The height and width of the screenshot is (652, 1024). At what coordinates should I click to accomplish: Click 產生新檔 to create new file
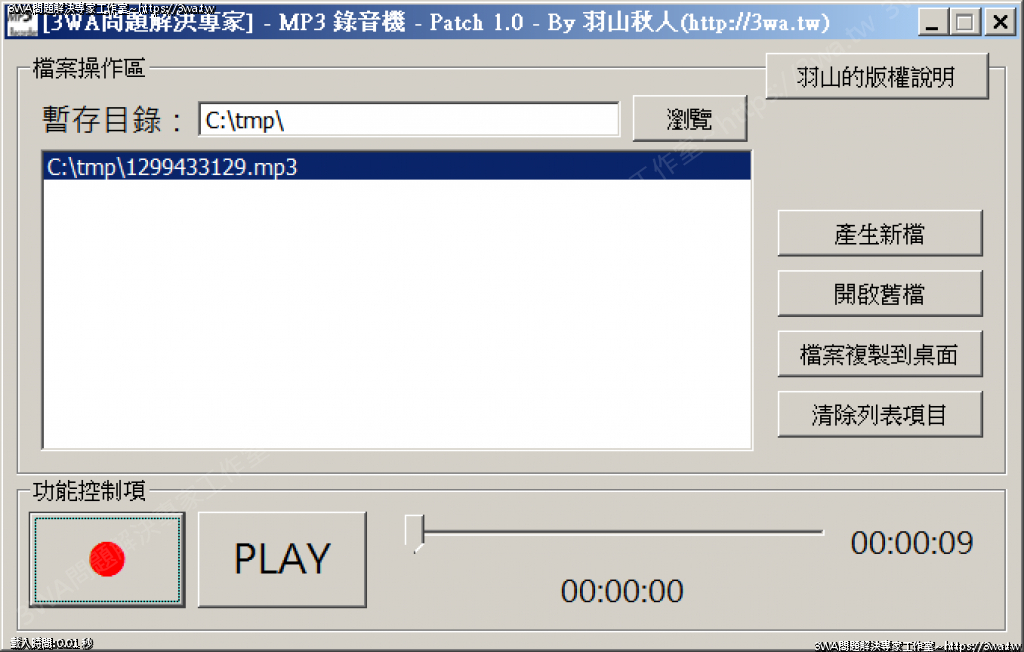pos(880,233)
